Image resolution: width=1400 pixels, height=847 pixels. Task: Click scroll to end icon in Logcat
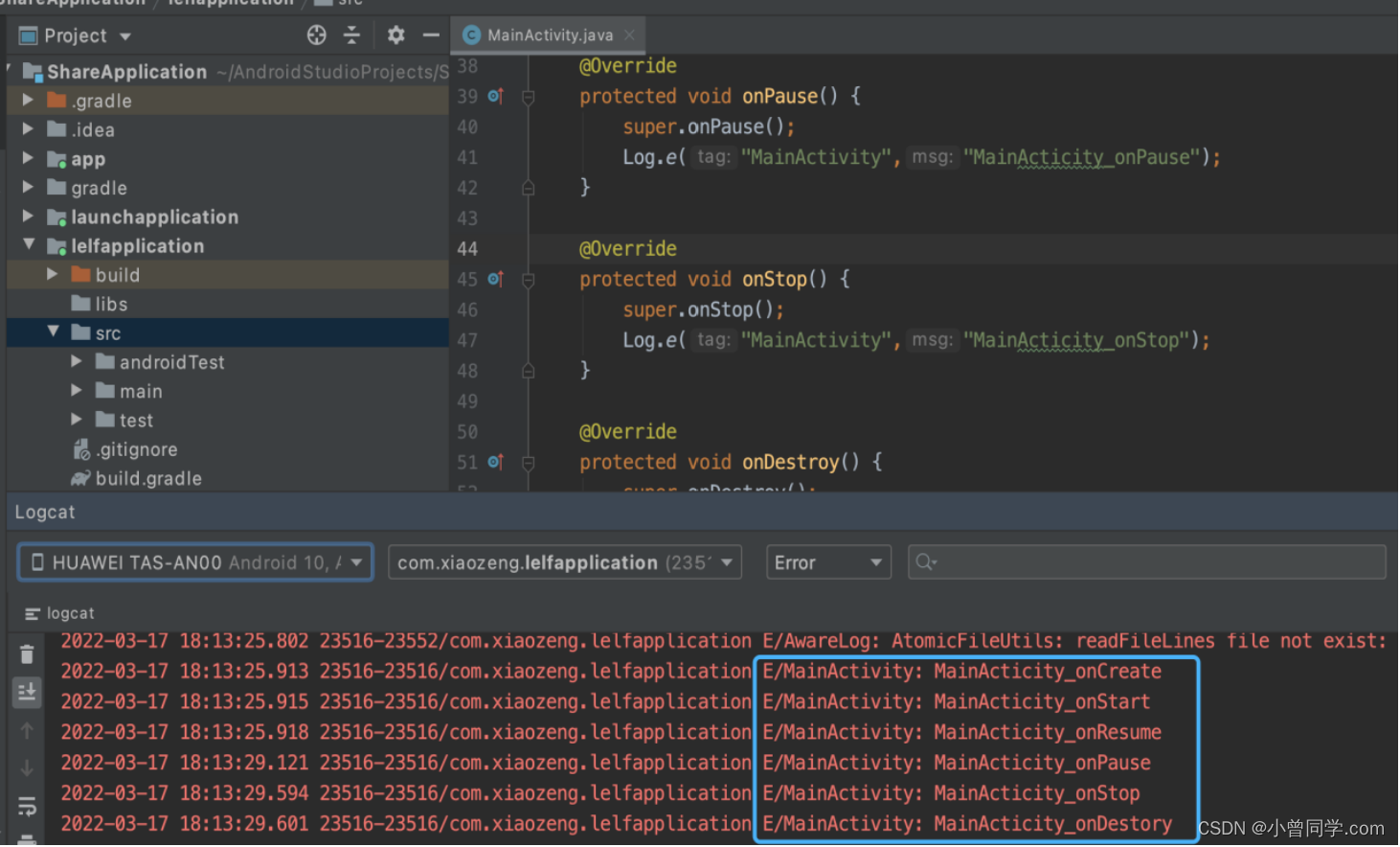point(27,691)
